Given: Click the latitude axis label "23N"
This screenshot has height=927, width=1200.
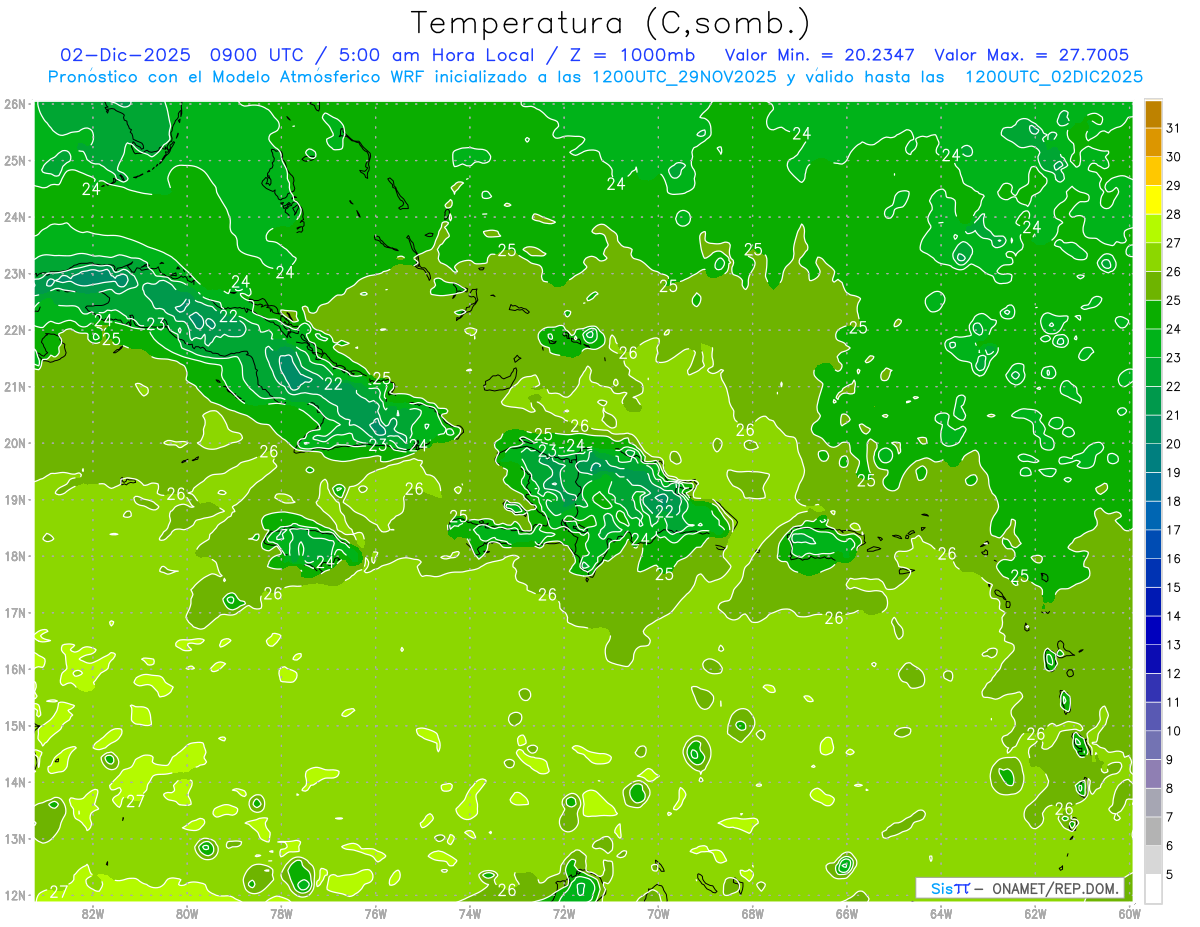Looking at the screenshot, I should 14,274.
